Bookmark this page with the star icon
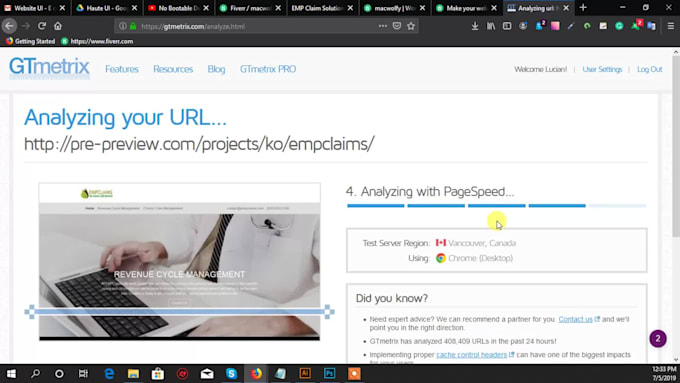This screenshot has height=383, width=680. click(411, 26)
